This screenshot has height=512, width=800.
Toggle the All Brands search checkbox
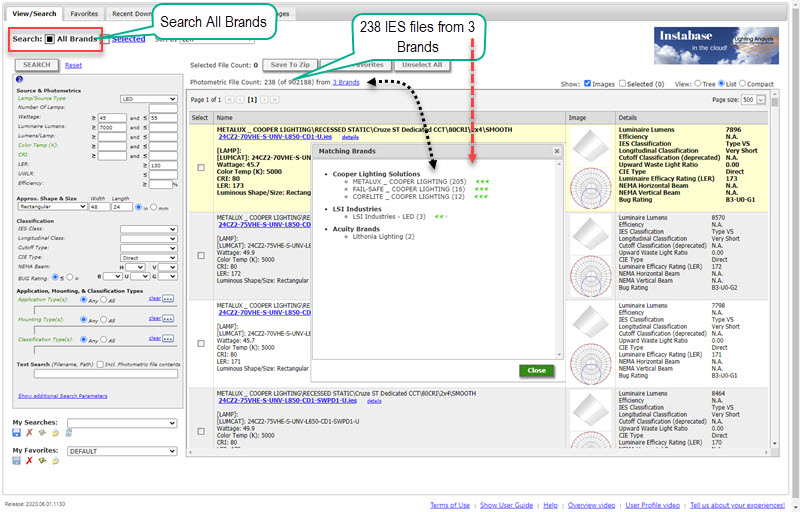(49, 39)
